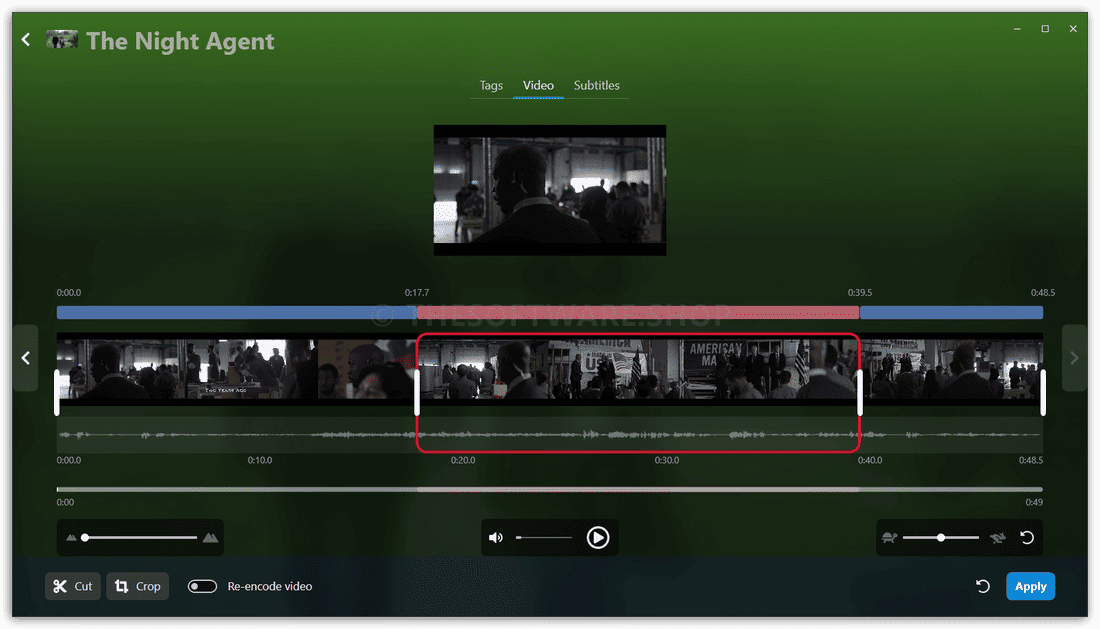Click the Cut button
The height and width of the screenshot is (629, 1100).
[x=73, y=586]
